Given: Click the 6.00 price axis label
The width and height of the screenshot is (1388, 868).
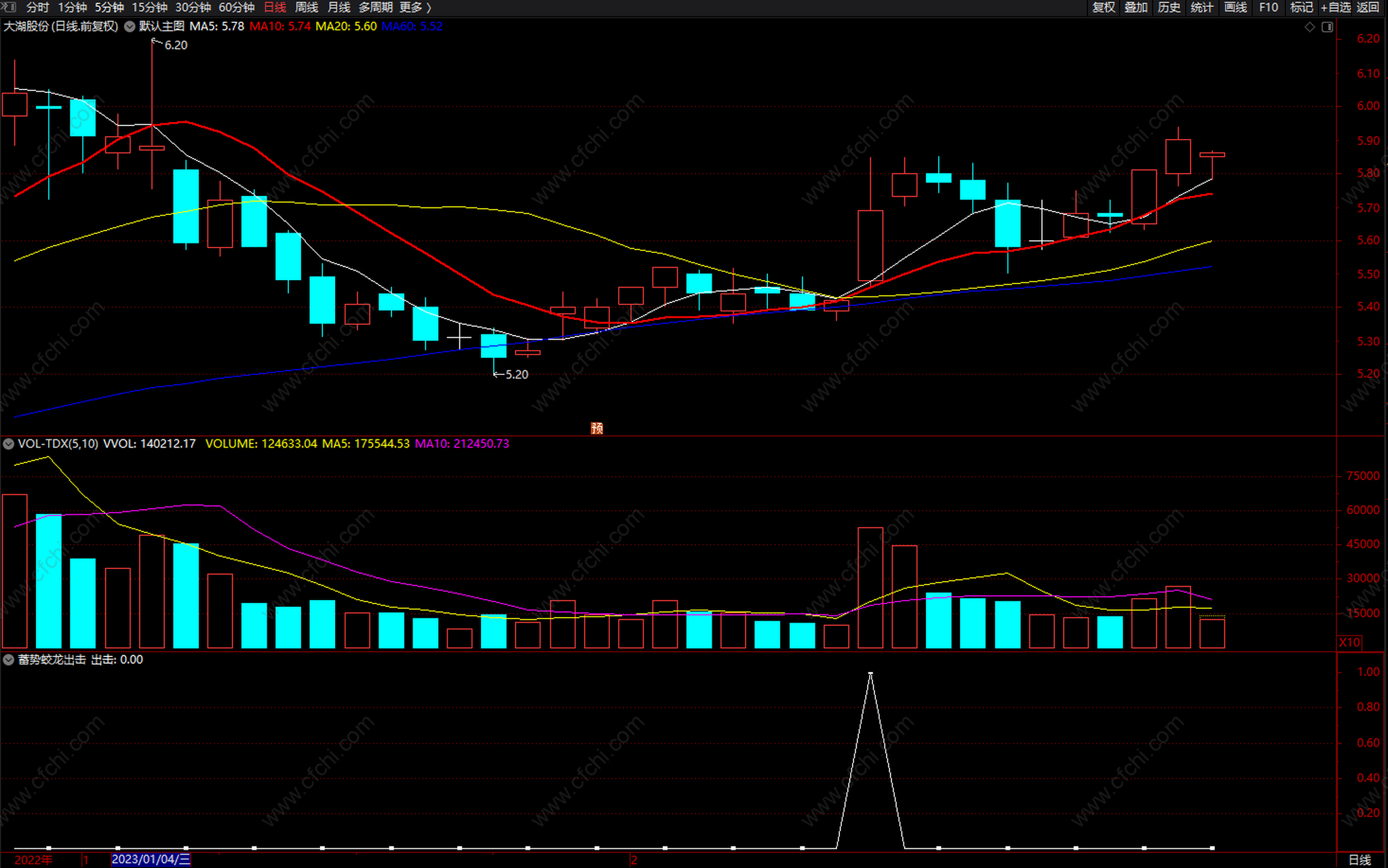Looking at the screenshot, I should tap(1368, 106).
